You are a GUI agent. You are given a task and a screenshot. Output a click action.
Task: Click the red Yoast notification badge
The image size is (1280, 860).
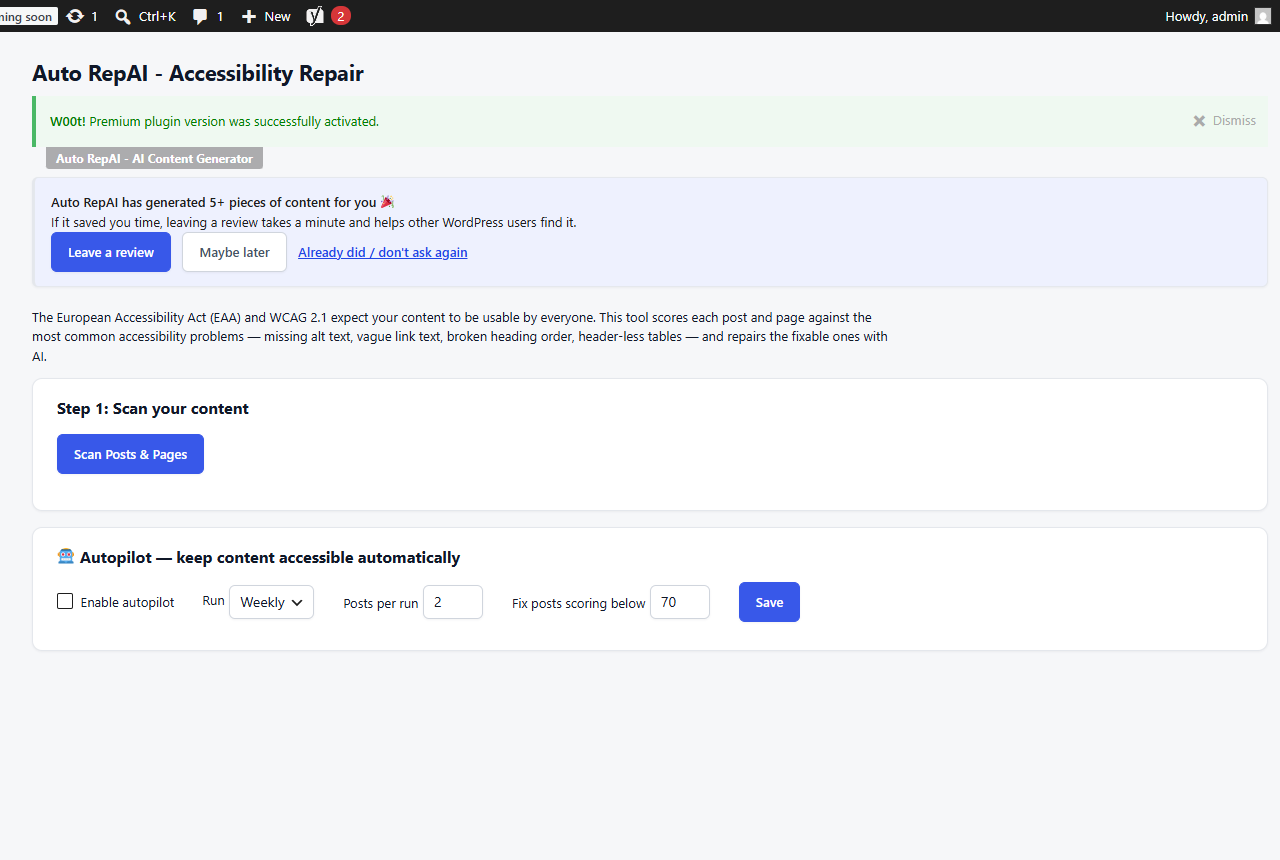[x=341, y=16]
